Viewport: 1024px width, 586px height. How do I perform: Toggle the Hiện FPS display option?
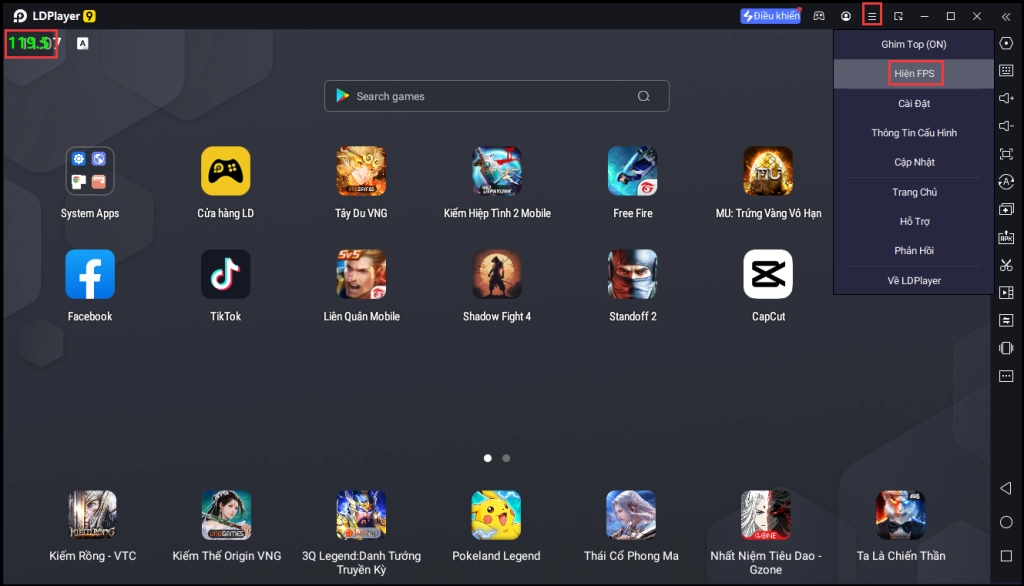(x=913, y=74)
